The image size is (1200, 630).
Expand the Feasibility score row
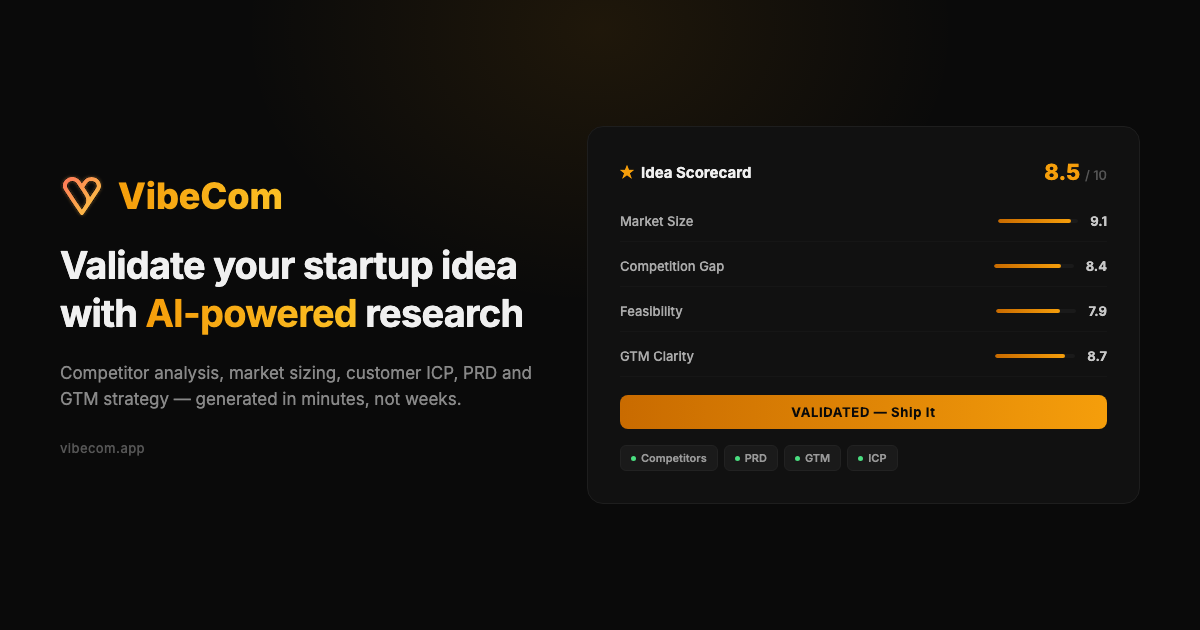click(x=862, y=311)
